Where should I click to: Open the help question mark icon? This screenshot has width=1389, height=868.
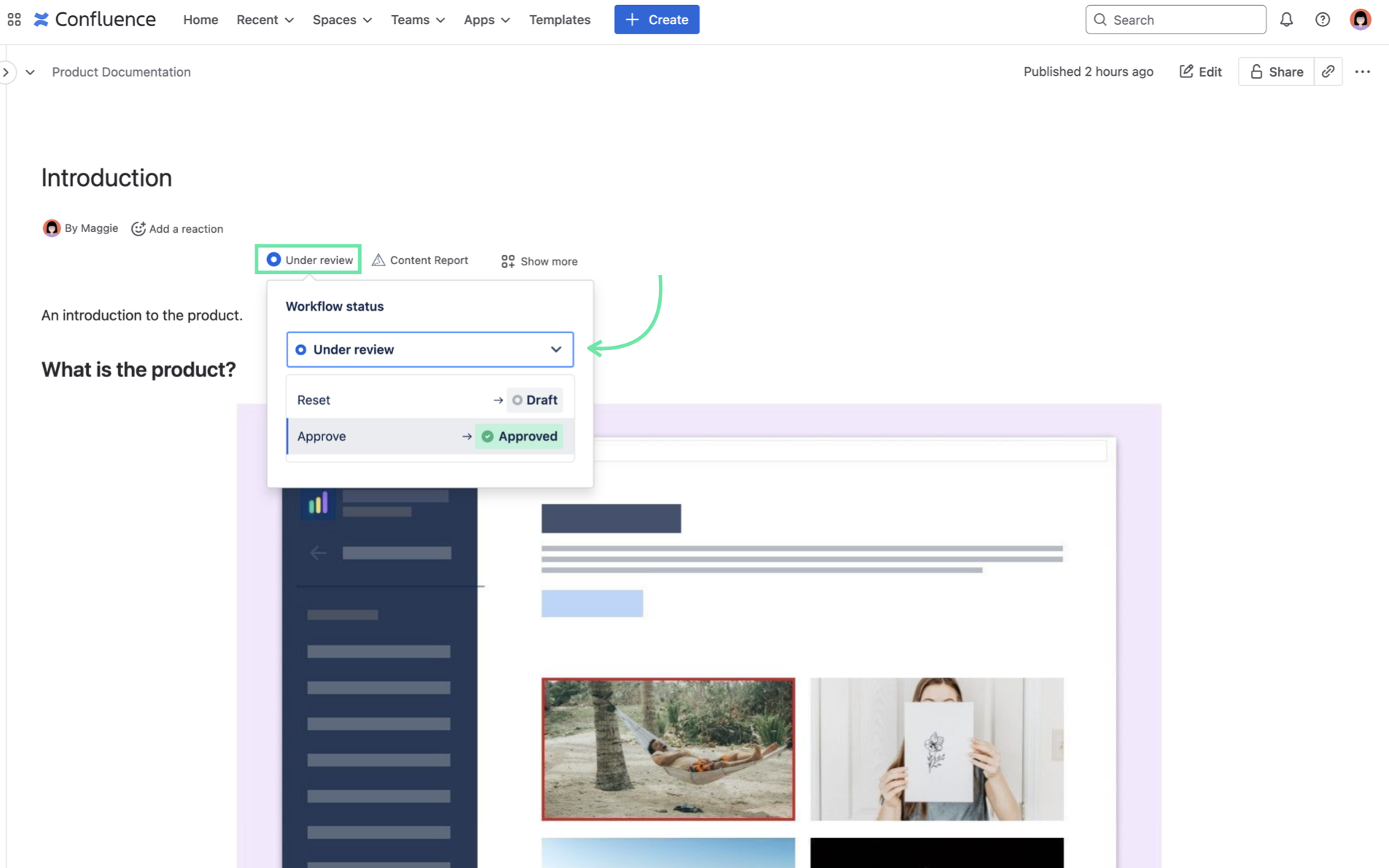[x=1322, y=20]
